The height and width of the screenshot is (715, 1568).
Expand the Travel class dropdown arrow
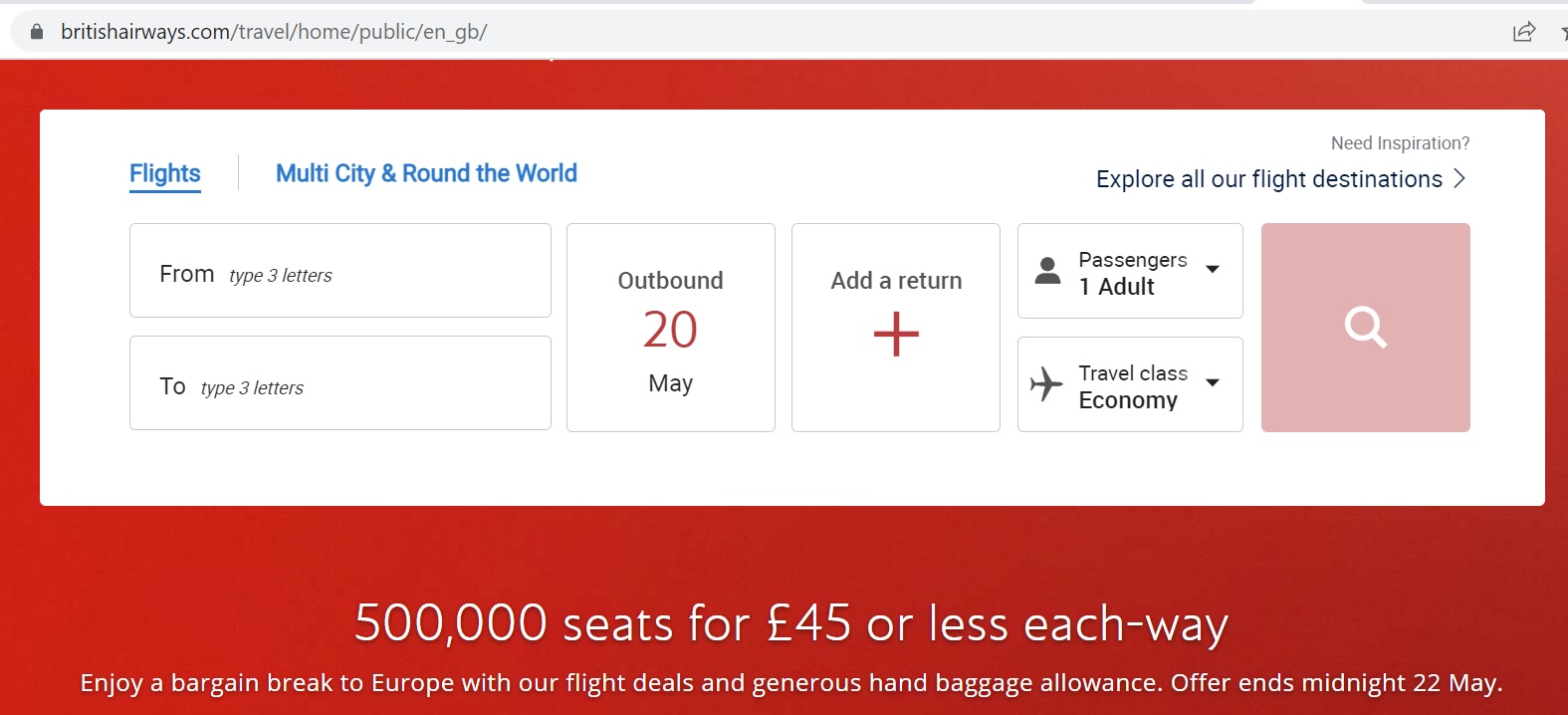(x=1213, y=382)
